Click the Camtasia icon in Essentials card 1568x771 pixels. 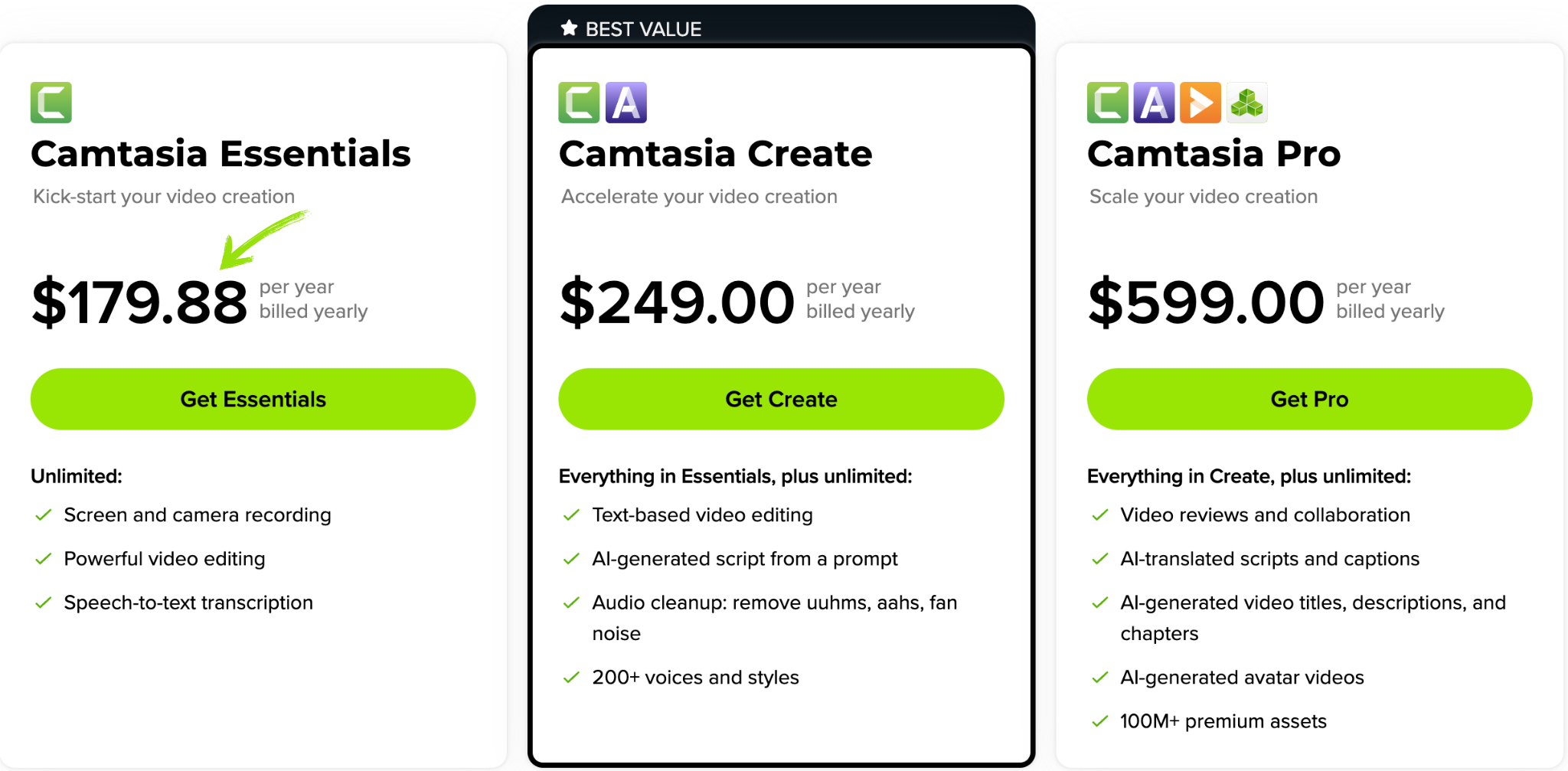click(x=51, y=103)
